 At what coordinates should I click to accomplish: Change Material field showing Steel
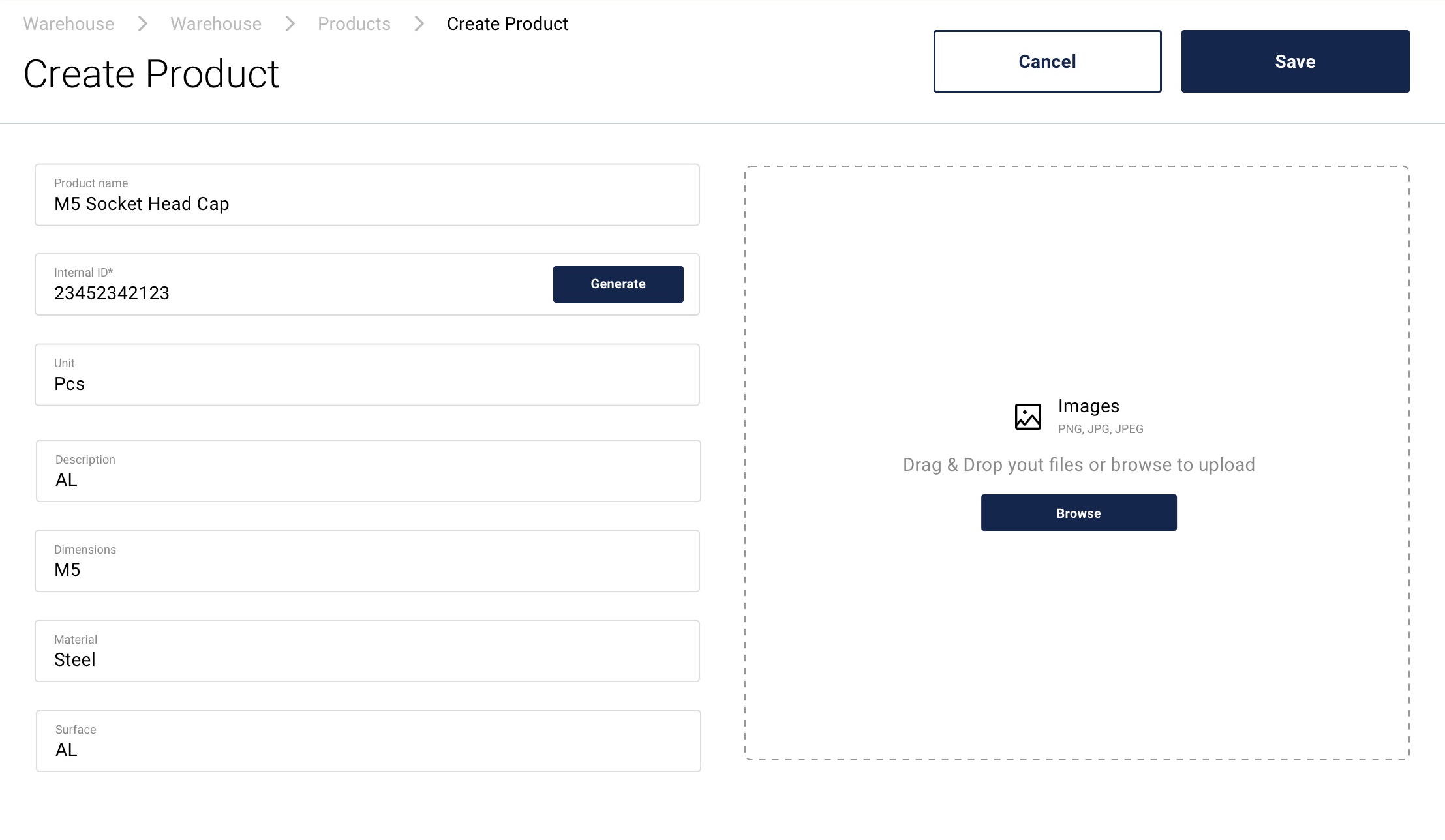[367, 651]
